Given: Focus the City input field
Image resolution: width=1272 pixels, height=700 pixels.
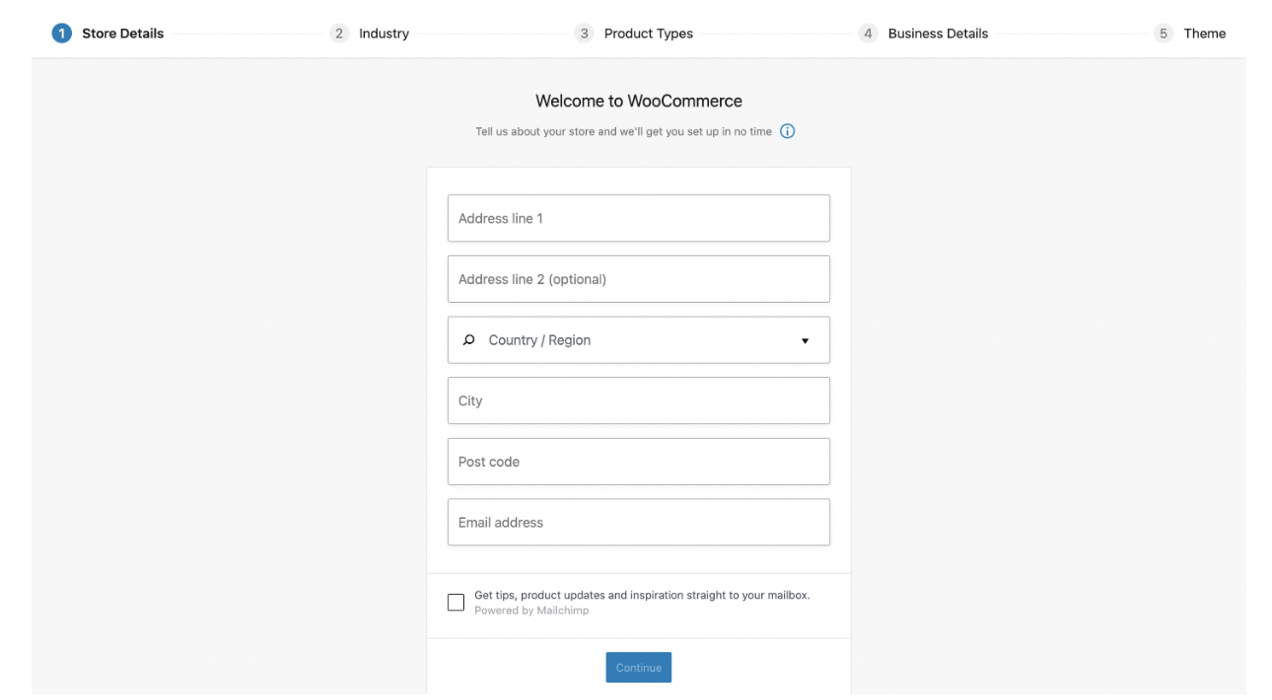Looking at the screenshot, I should (638, 400).
